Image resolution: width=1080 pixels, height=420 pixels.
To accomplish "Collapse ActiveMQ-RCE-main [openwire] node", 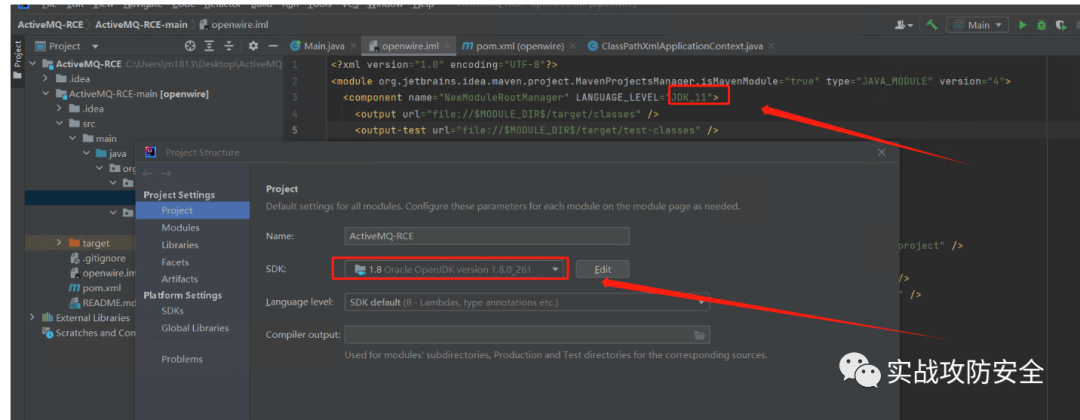I will point(47,94).
